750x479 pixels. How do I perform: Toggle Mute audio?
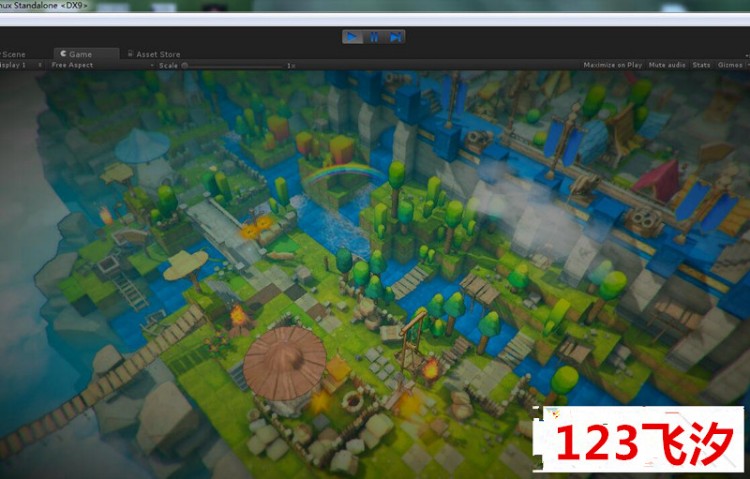pos(667,65)
